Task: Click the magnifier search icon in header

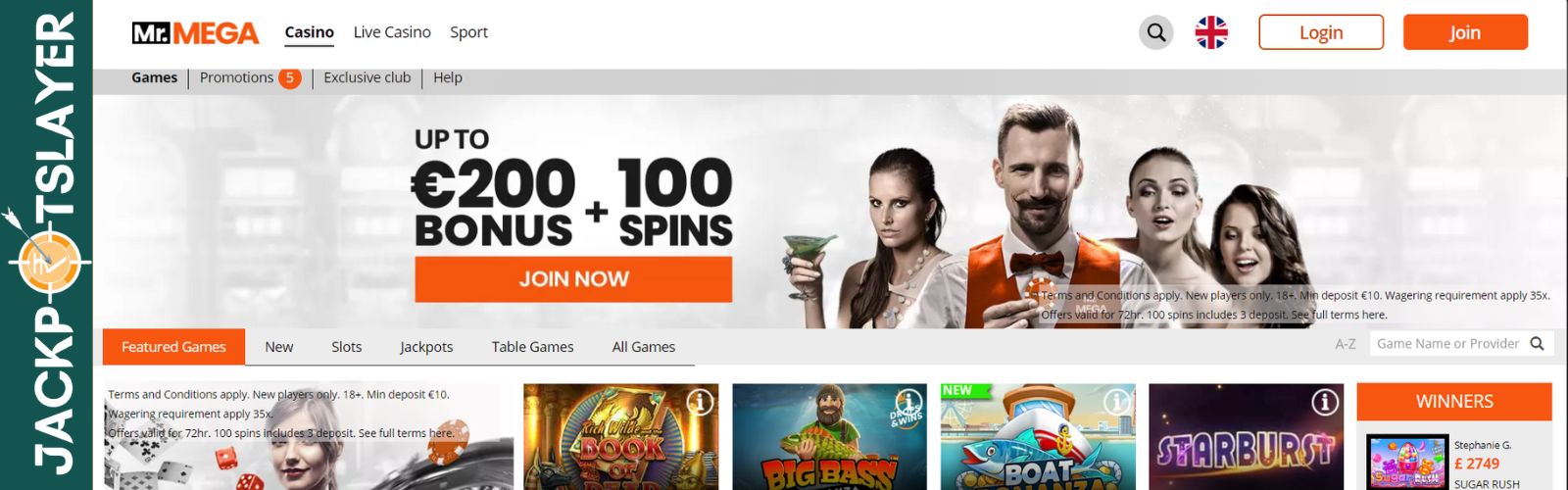Action: click(1156, 32)
